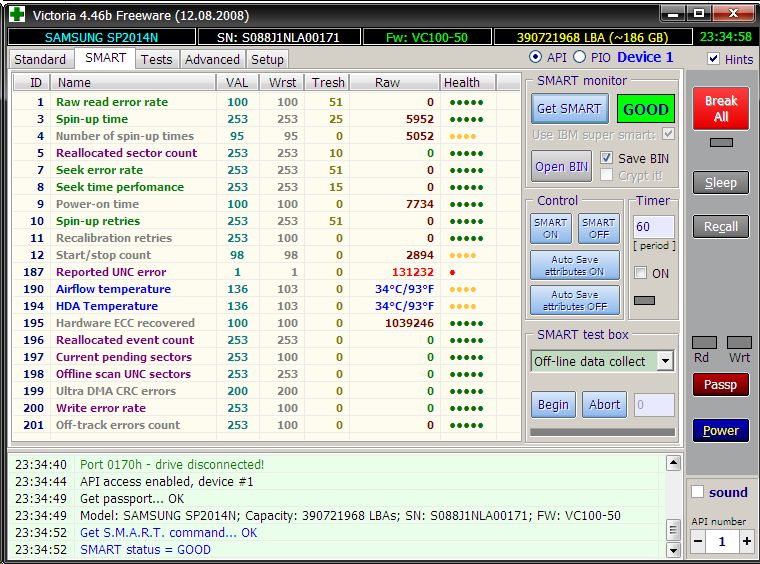Click the API number value field
This screenshot has height=564, width=760.
tap(722, 541)
